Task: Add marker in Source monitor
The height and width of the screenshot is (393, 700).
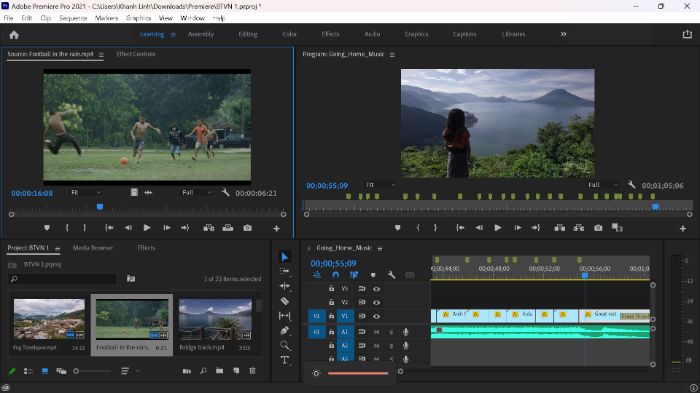Action: [47, 228]
